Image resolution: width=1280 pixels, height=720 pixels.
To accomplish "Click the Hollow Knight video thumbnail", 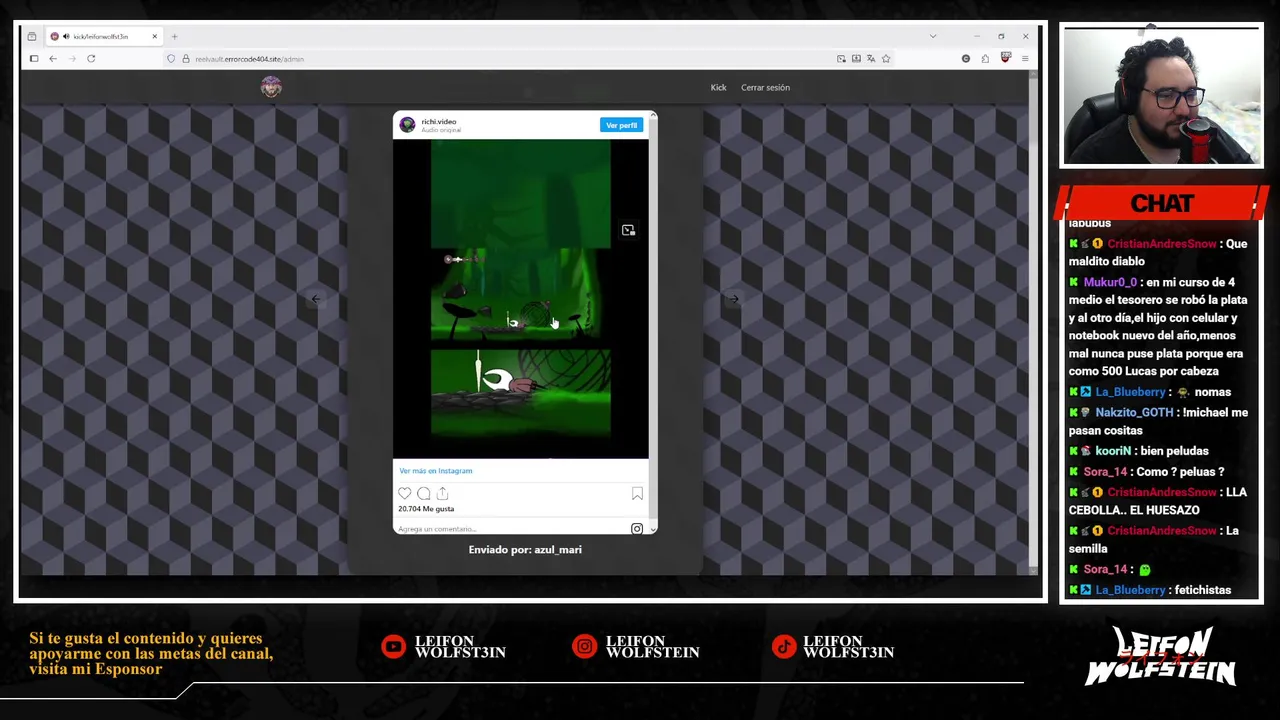I will pos(520,298).
